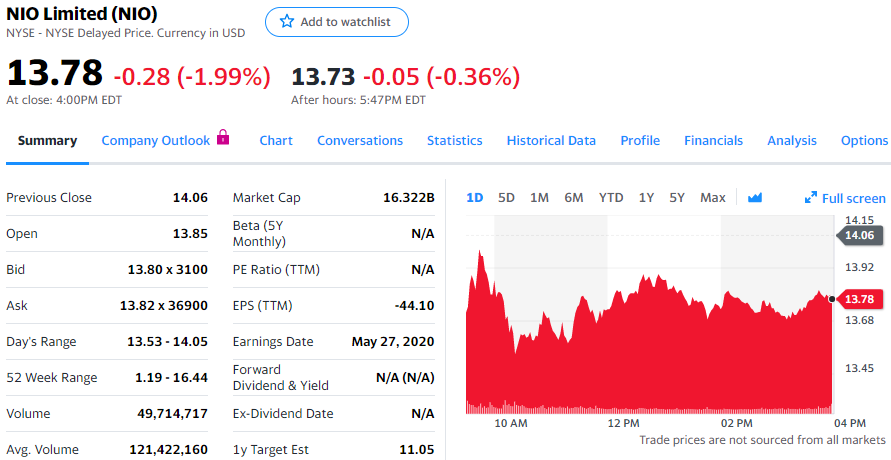Open the Conversations tab
This screenshot has width=891, height=460.
tap(360, 141)
